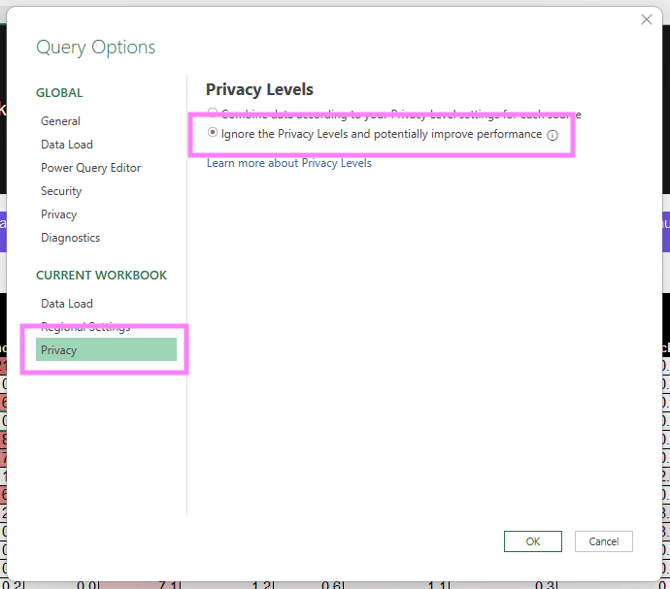Choose Ignore the Privacy Levels radio button

(212, 133)
